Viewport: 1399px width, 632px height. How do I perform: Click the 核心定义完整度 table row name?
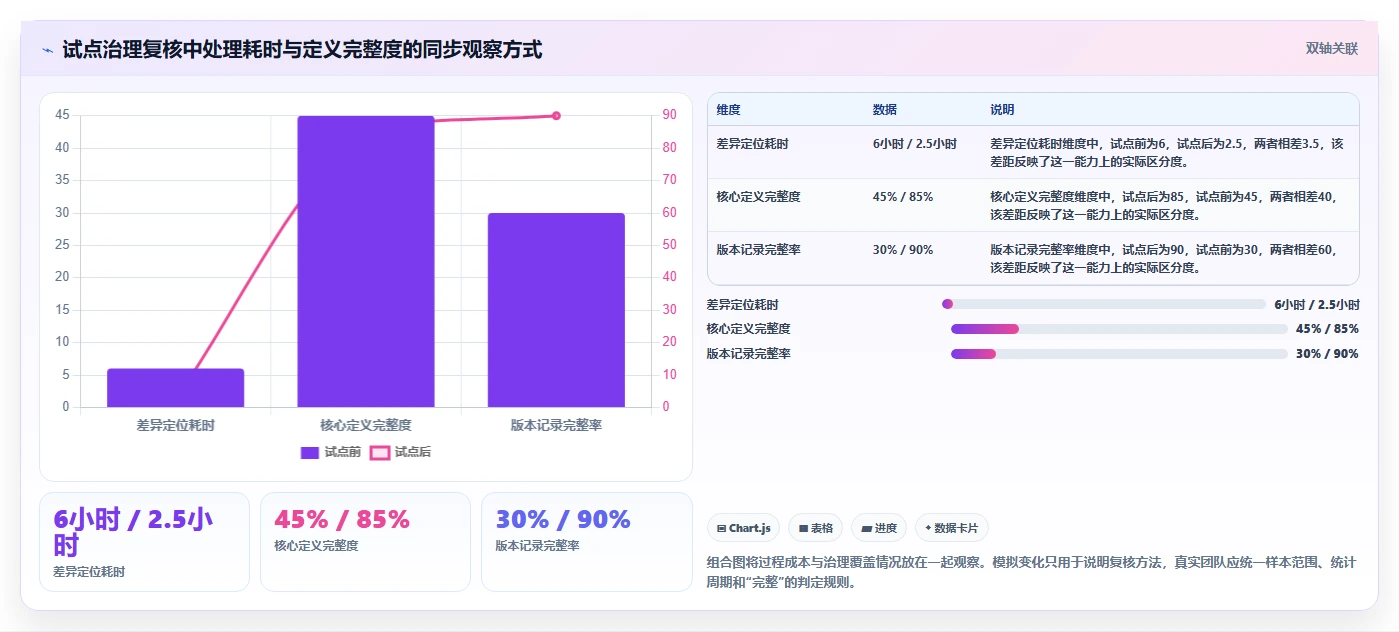(759, 197)
